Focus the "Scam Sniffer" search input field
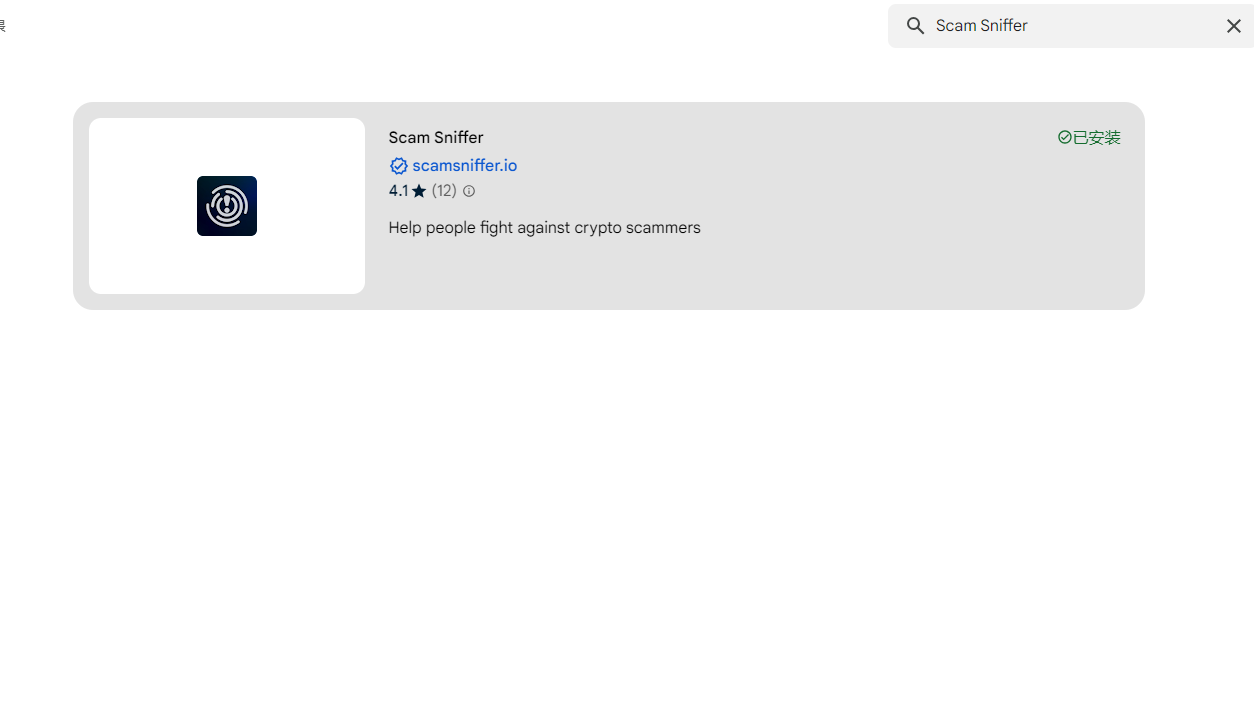Screen dimensions: 1254x709 [1072, 26]
